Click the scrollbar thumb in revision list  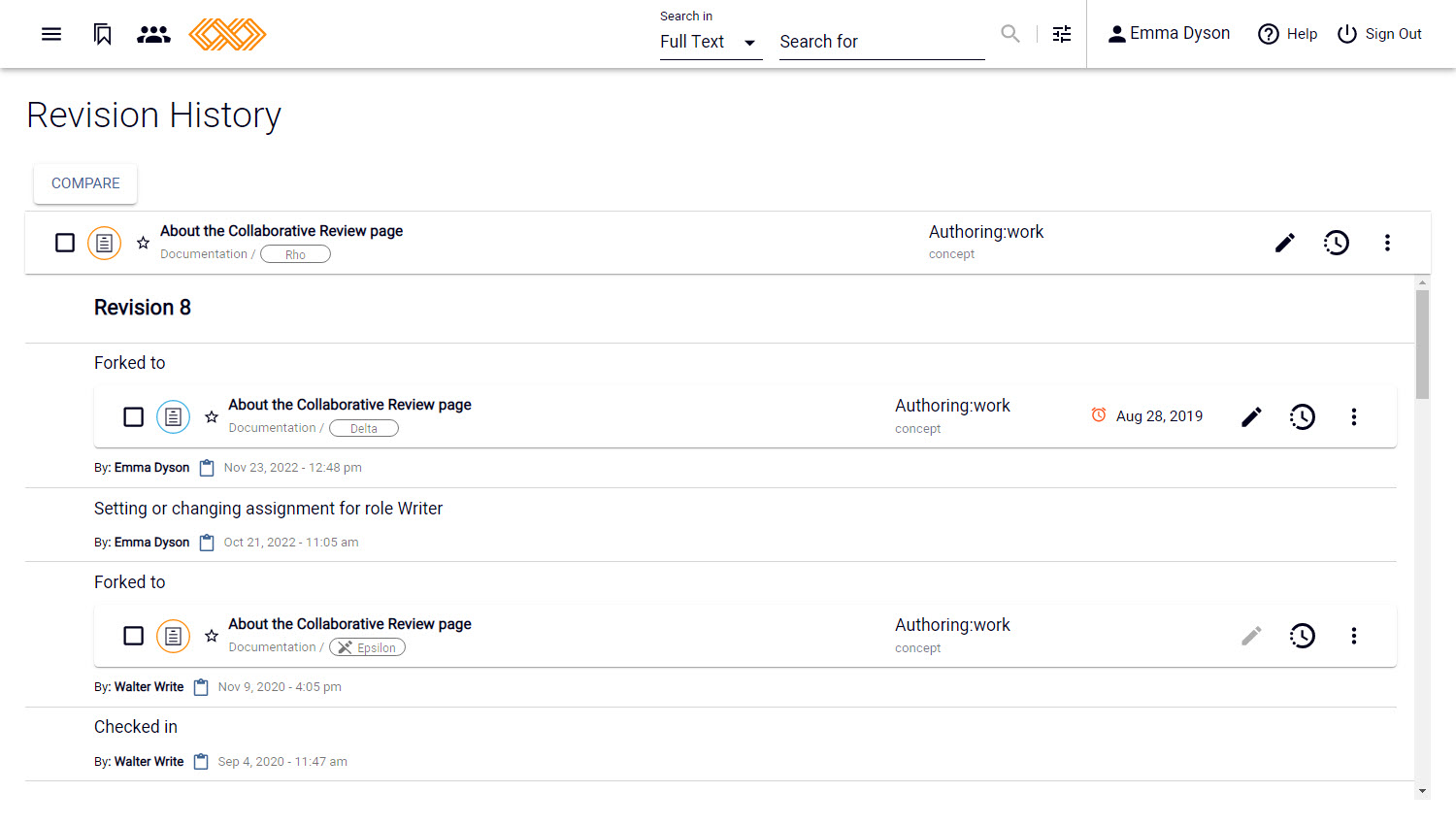pyautogui.click(x=1422, y=345)
